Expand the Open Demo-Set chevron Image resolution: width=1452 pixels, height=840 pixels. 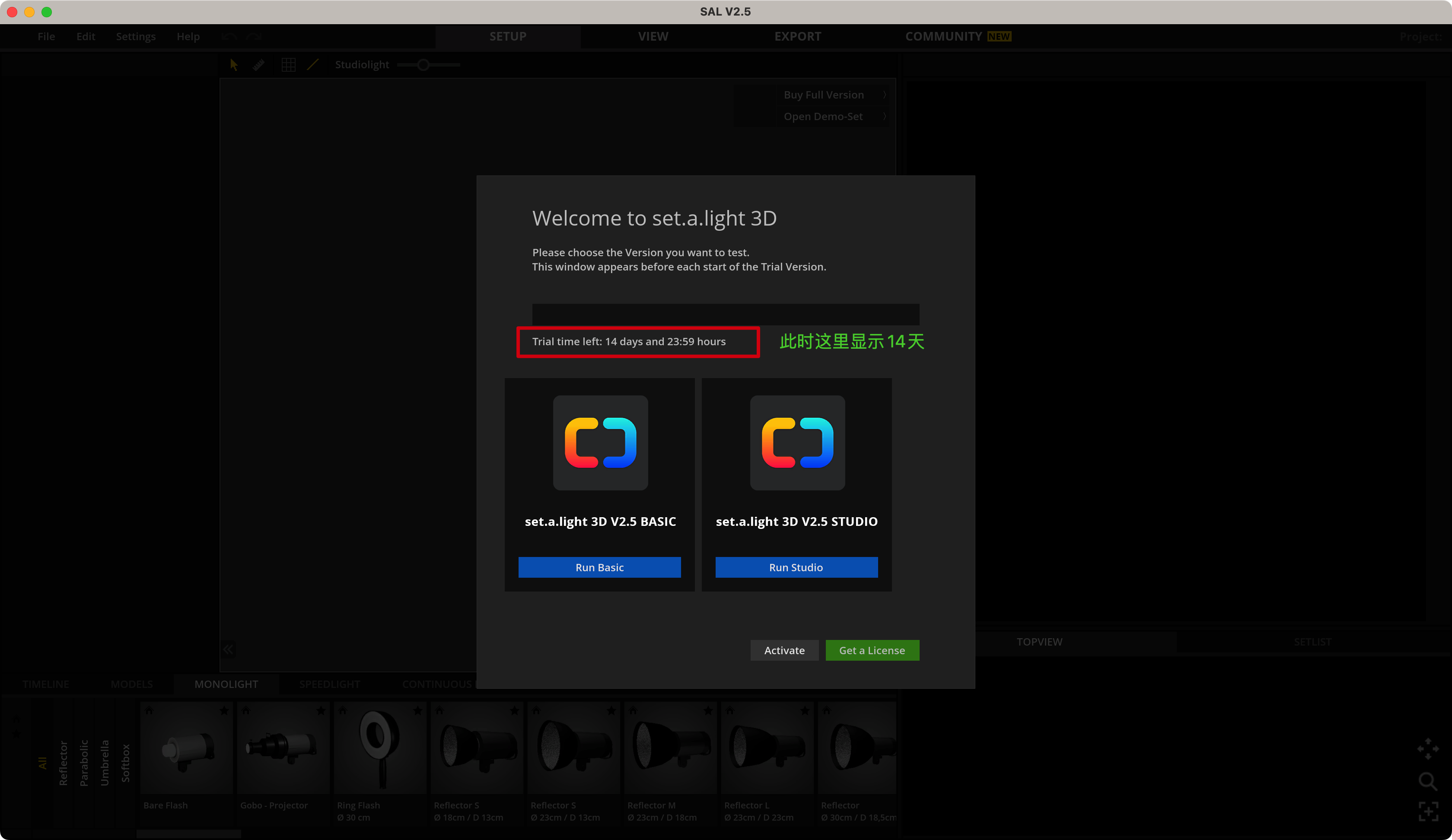[x=885, y=116]
